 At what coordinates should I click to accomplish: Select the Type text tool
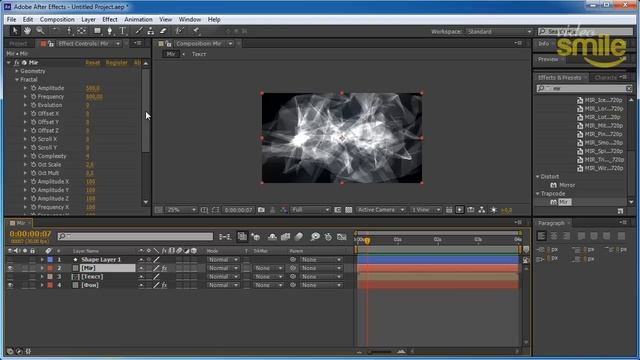pyautogui.click(x=122, y=31)
